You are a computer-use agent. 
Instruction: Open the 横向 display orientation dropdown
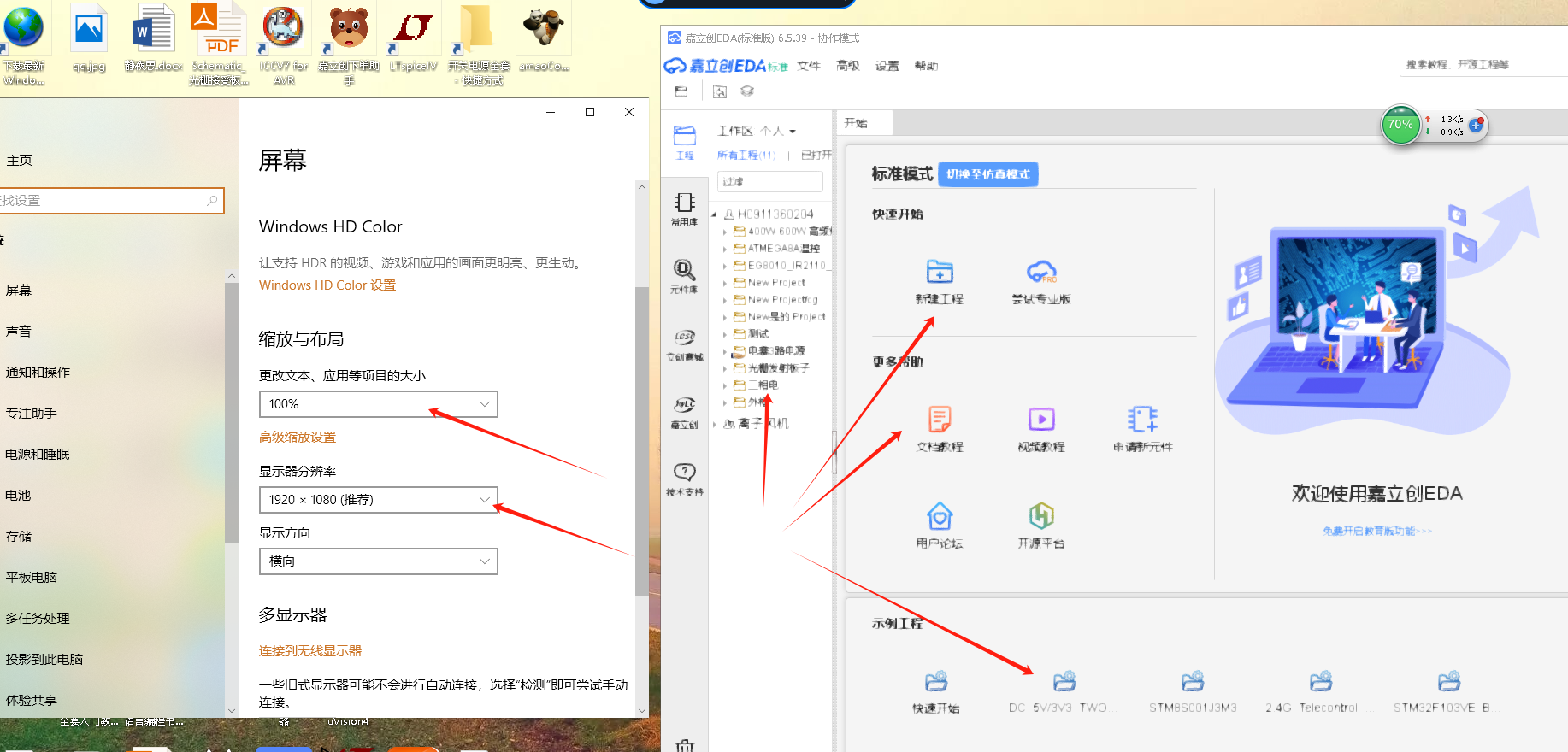[x=378, y=561]
